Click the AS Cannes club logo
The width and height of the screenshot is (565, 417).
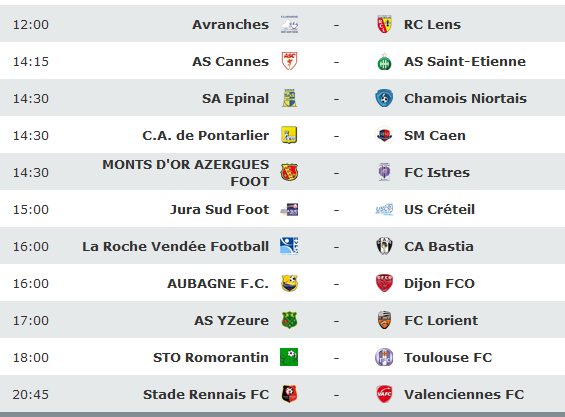click(x=289, y=61)
